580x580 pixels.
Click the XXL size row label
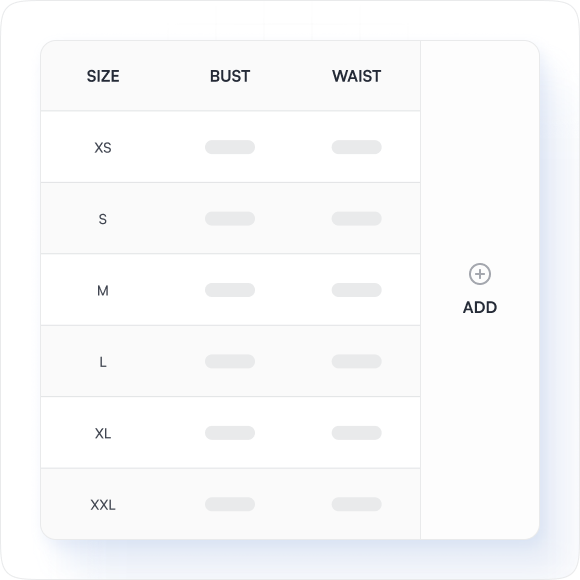[103, 505]
